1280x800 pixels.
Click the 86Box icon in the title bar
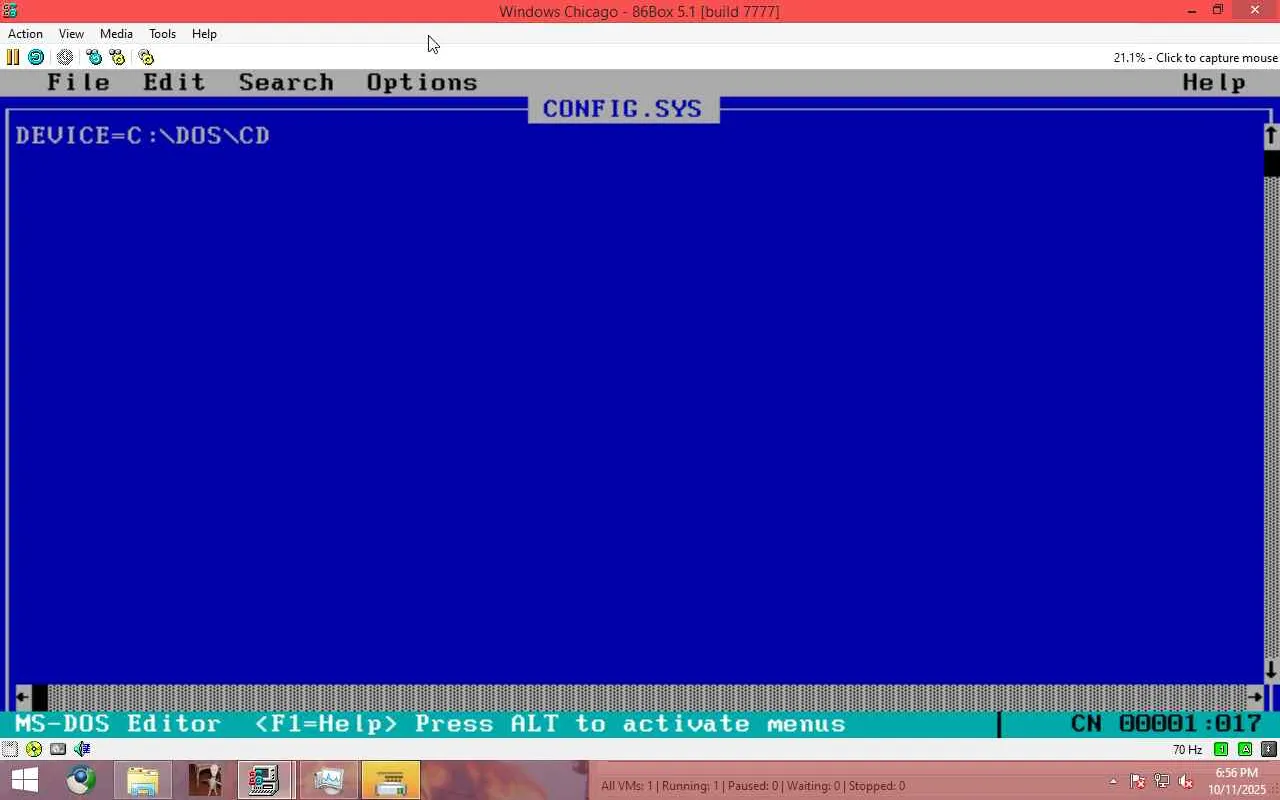11,11
